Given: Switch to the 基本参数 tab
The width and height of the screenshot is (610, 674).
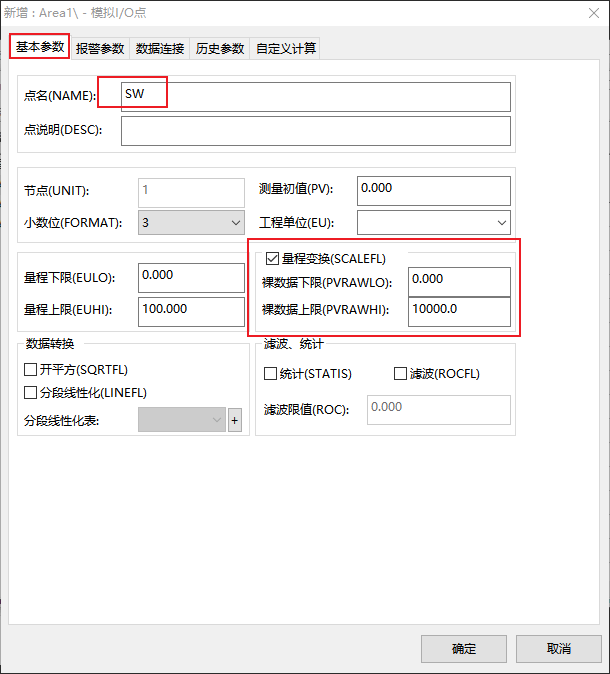Looking at the screenshot, I should coord(40,46).
